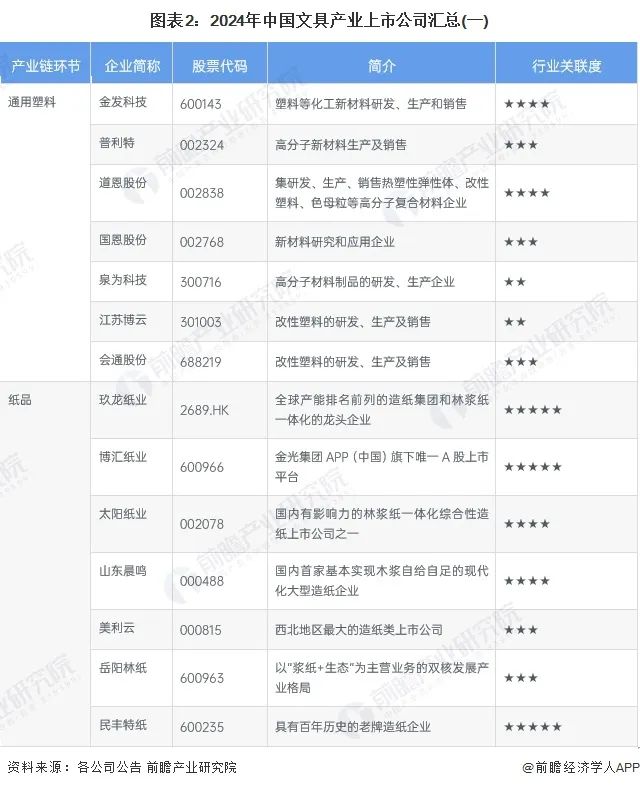Image resolution: width=640 pixels, height=788 pixels.
Task: Select the chart title 图表2：2024年中国文具产业上市公司汇总(一)
Action: click(319, 20)
